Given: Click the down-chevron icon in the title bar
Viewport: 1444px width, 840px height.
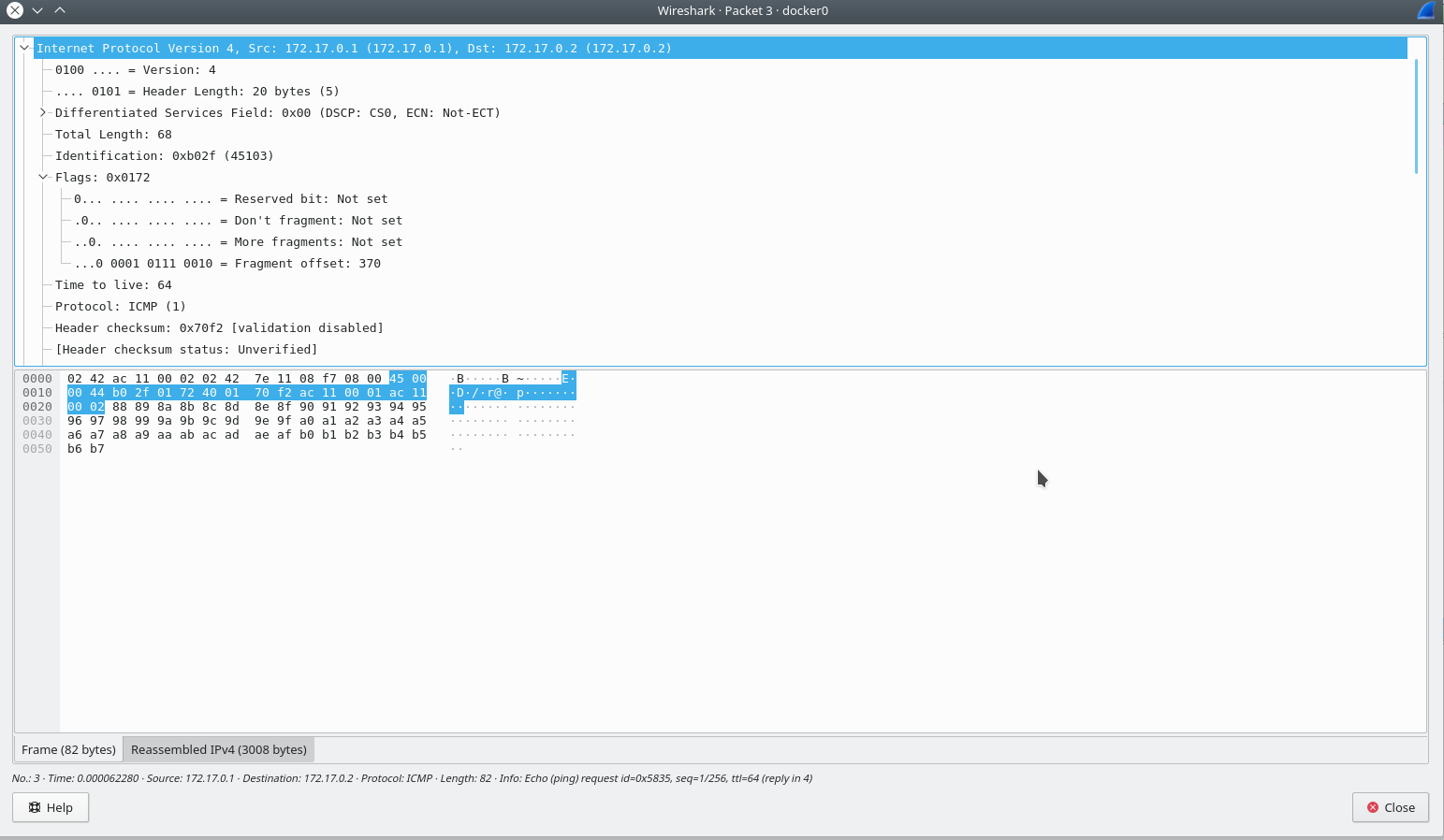Looking at the screenshot, I should tap(37, 10).
